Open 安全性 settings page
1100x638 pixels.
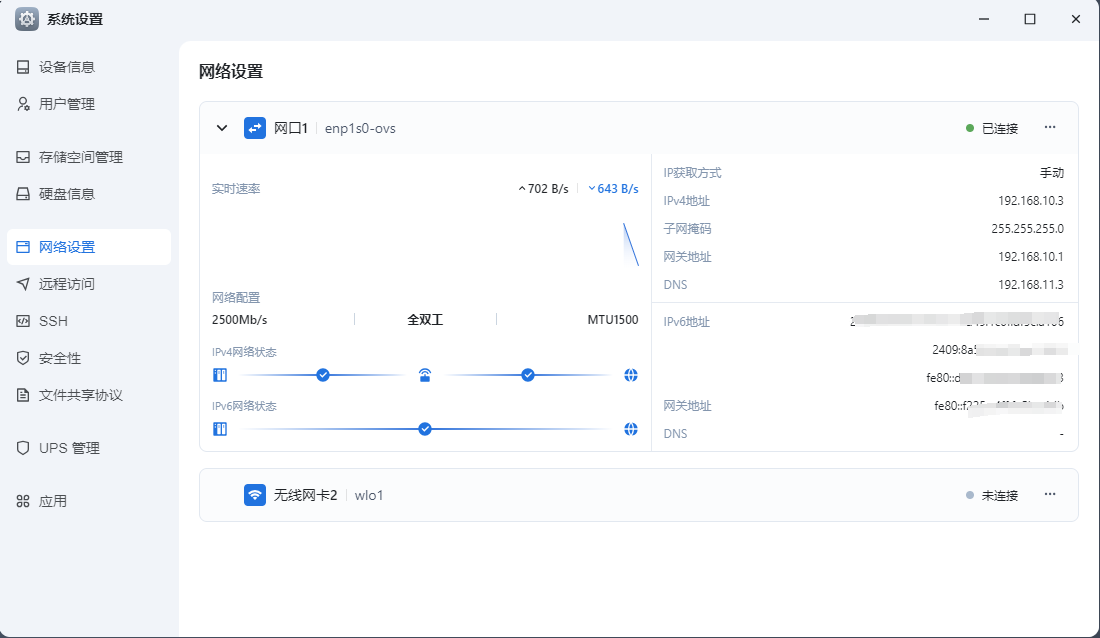coord(60,358)
